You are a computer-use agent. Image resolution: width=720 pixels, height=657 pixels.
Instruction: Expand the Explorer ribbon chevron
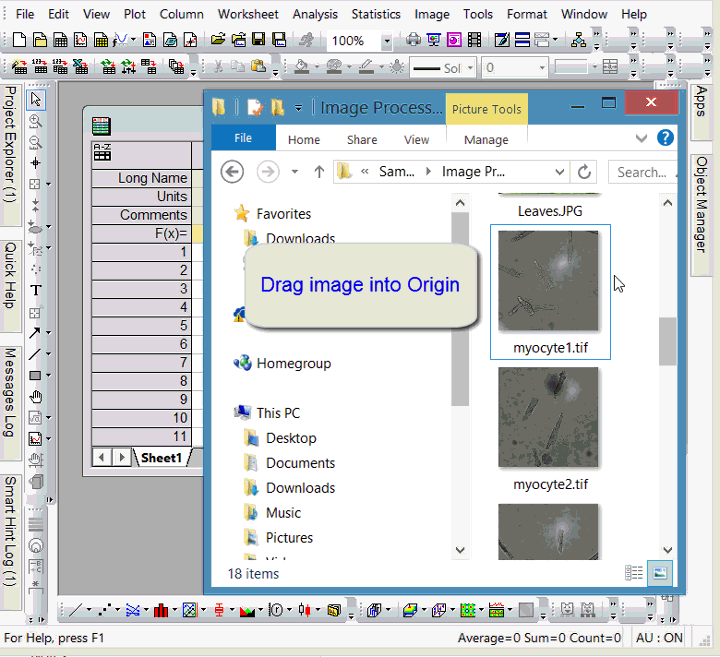[642, 139]
